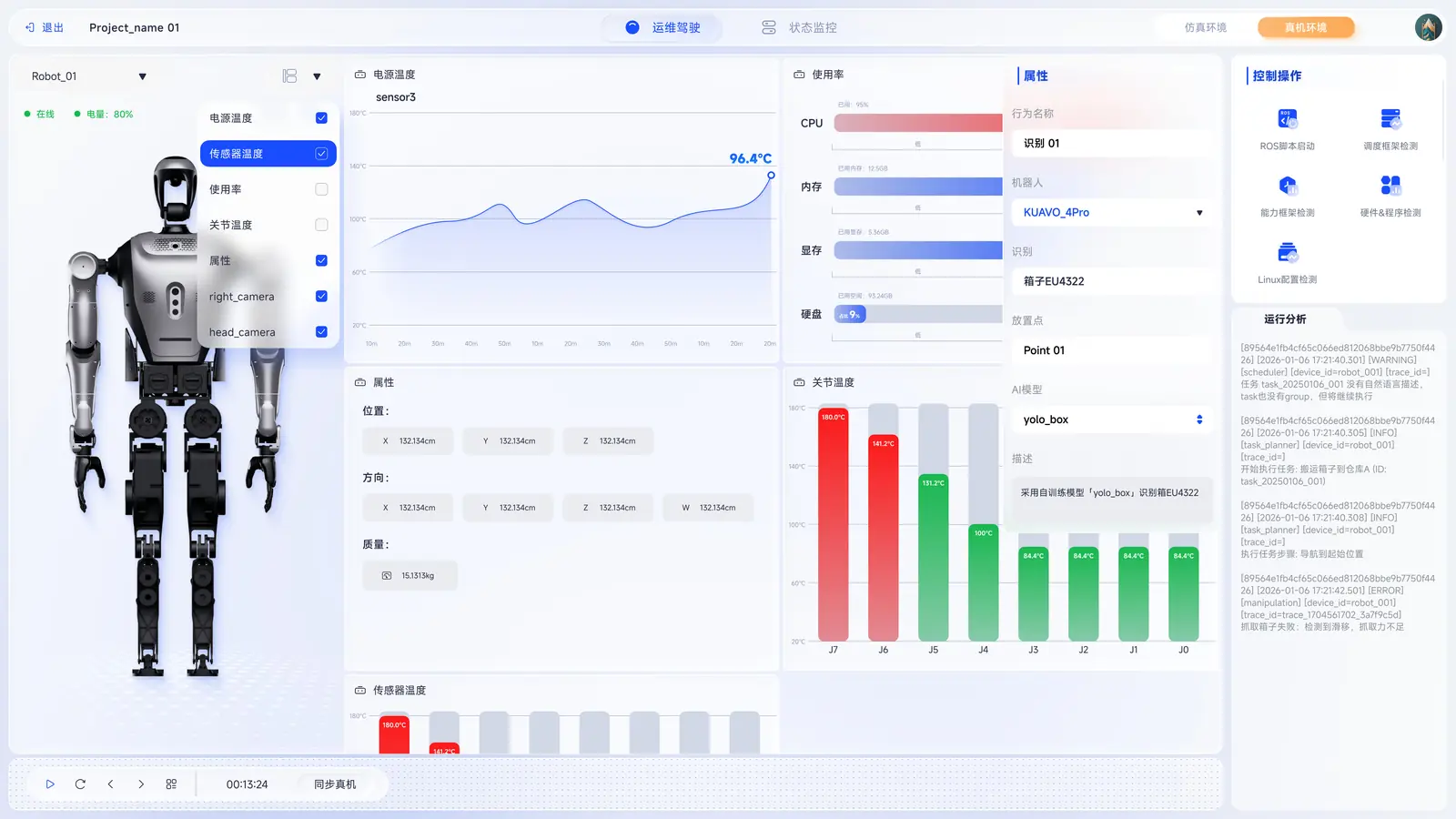The height and width of the screenshot is (819, 1456).
Task: Click the J4 joint temperature bar
Action: click(x=983, y=582)
